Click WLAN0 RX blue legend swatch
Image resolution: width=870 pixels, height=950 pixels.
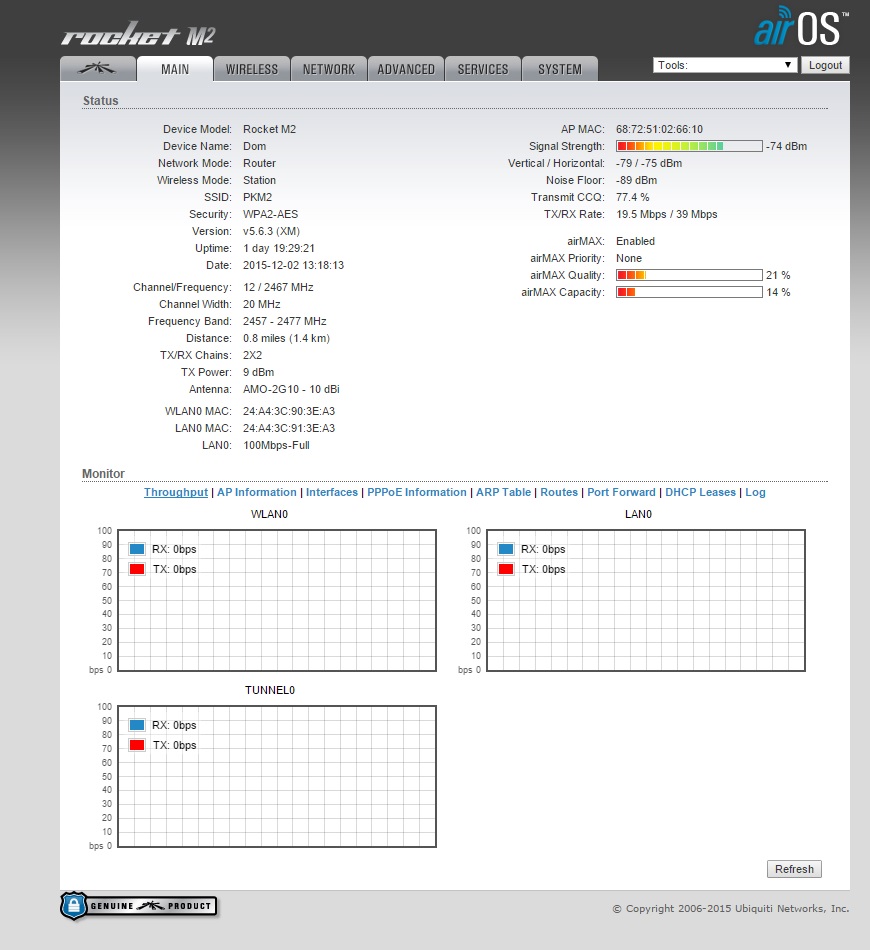tap(137, 549)
